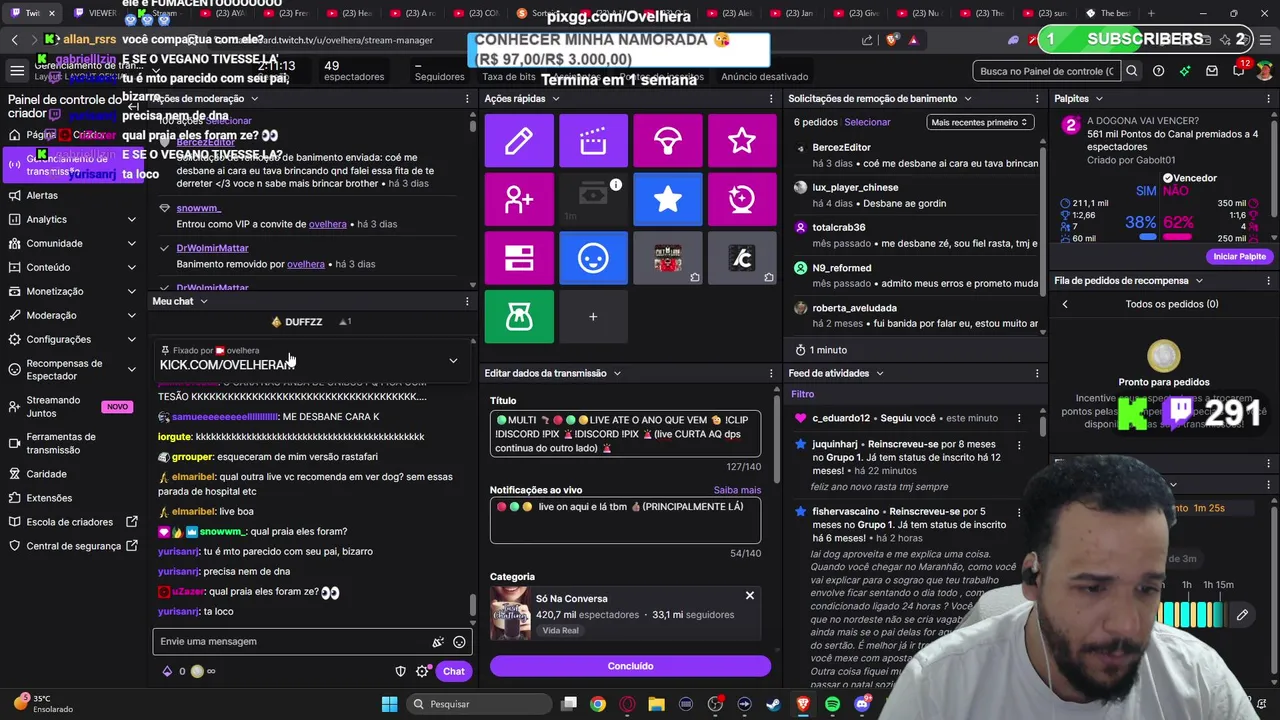Click Saiba mais link near live notifications

pos(737,490)
